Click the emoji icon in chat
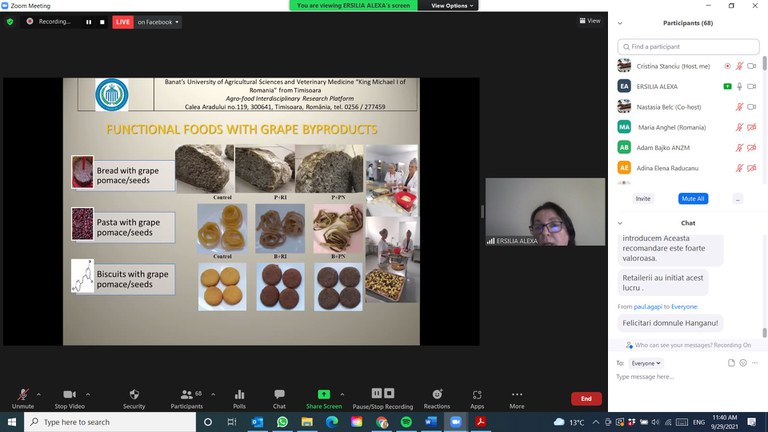 (743, 363)
